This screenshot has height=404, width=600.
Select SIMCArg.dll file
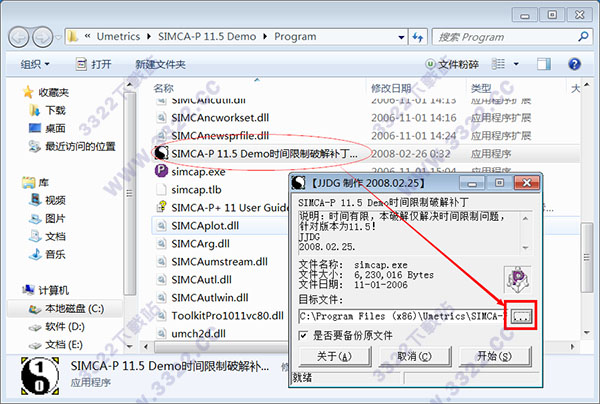pos(201,244)
